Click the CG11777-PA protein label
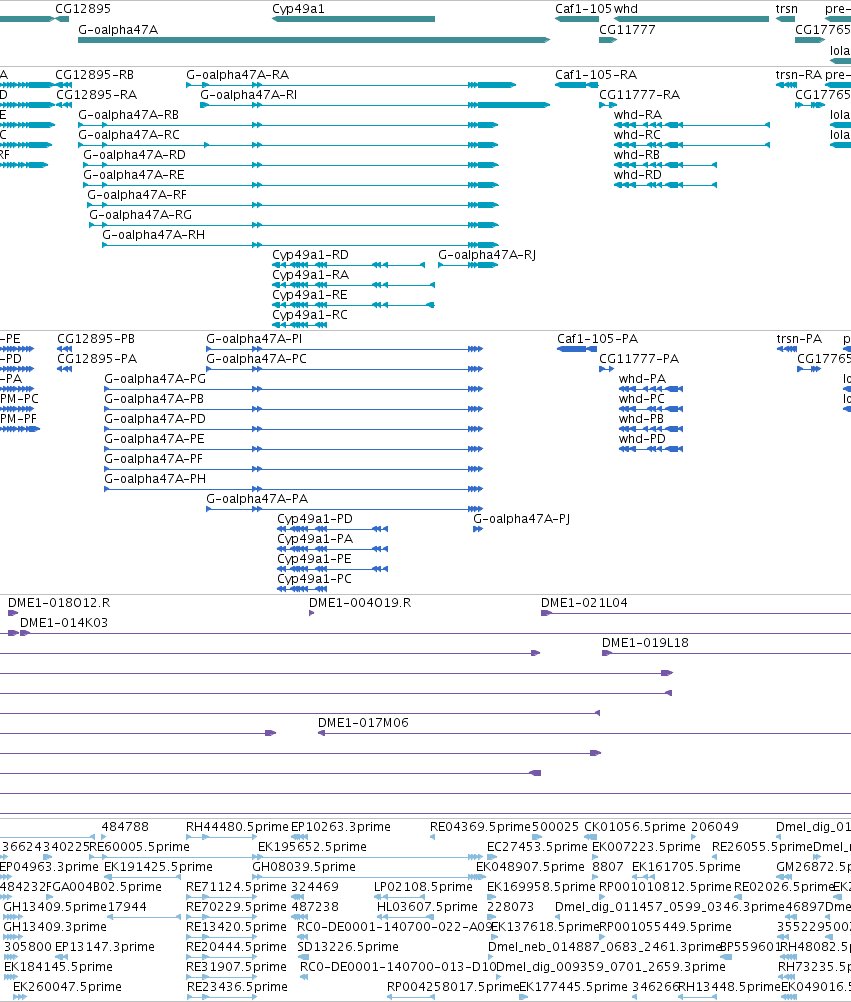This screenshot has width=851, height=1002. point(639,359)
